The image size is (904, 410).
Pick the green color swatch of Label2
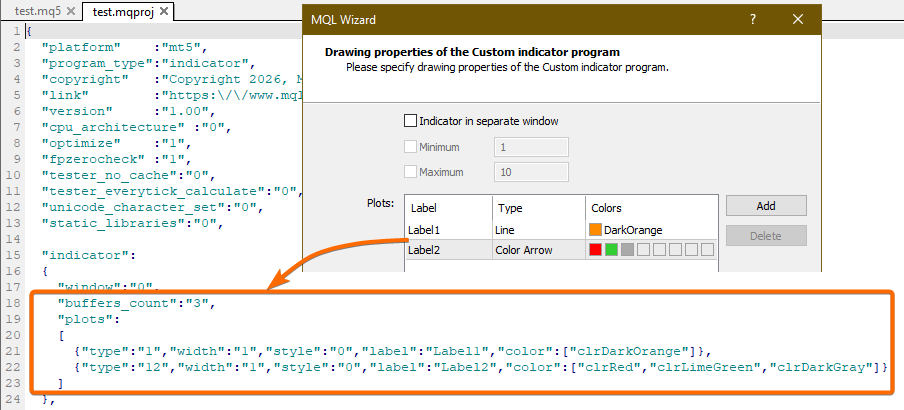point(611,250)
